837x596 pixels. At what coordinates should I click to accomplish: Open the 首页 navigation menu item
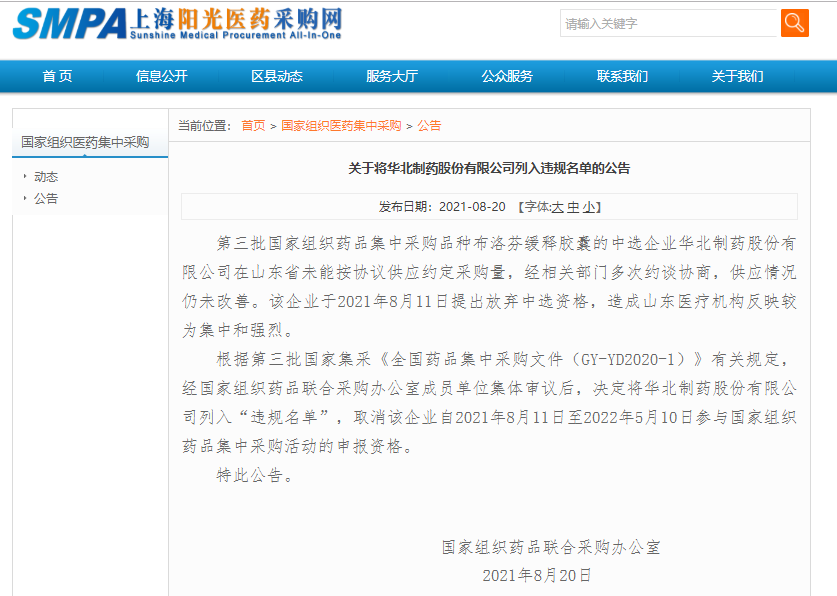(x=58, y=76)
